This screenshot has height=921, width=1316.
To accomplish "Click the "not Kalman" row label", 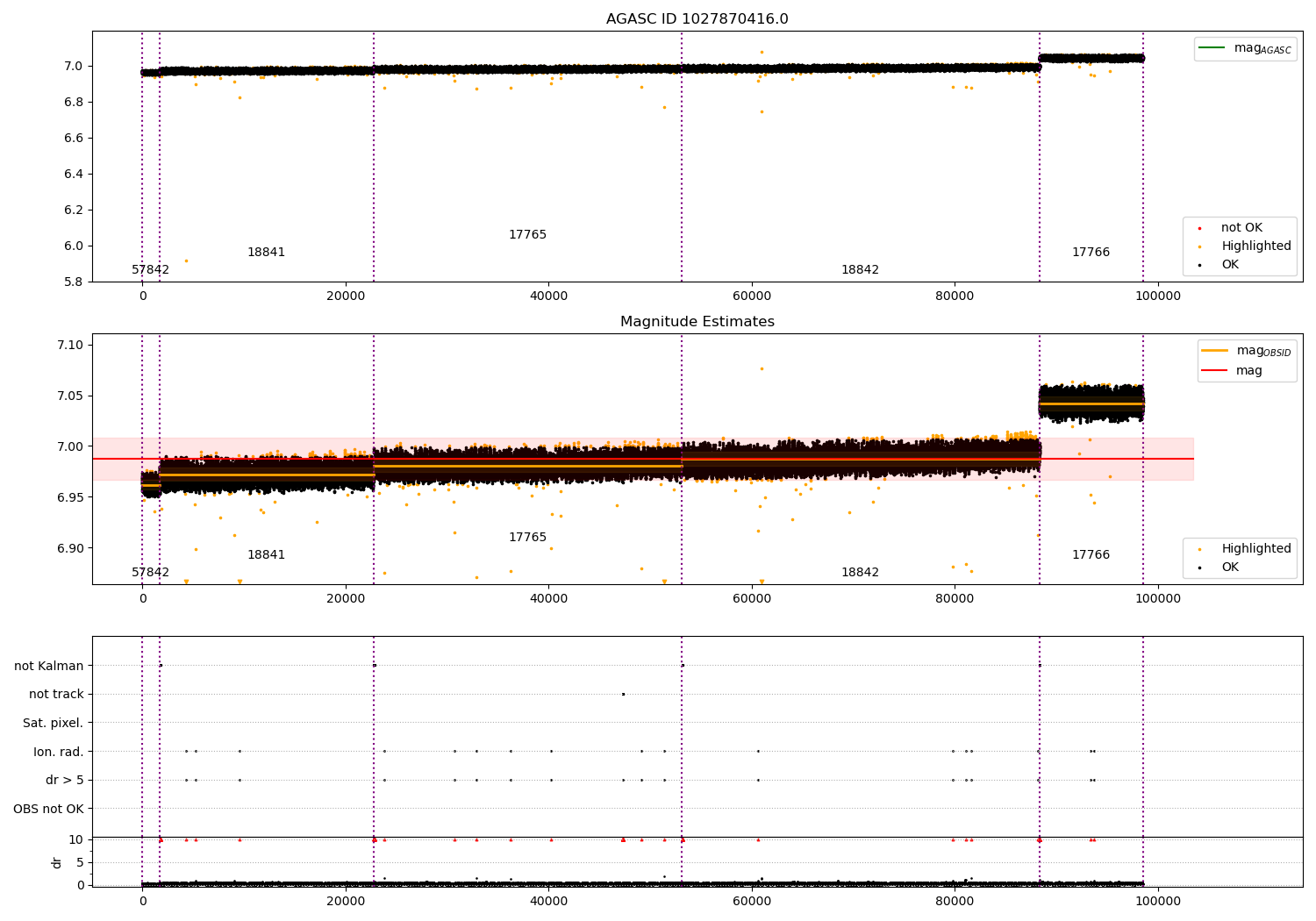I will click(49, 666).
